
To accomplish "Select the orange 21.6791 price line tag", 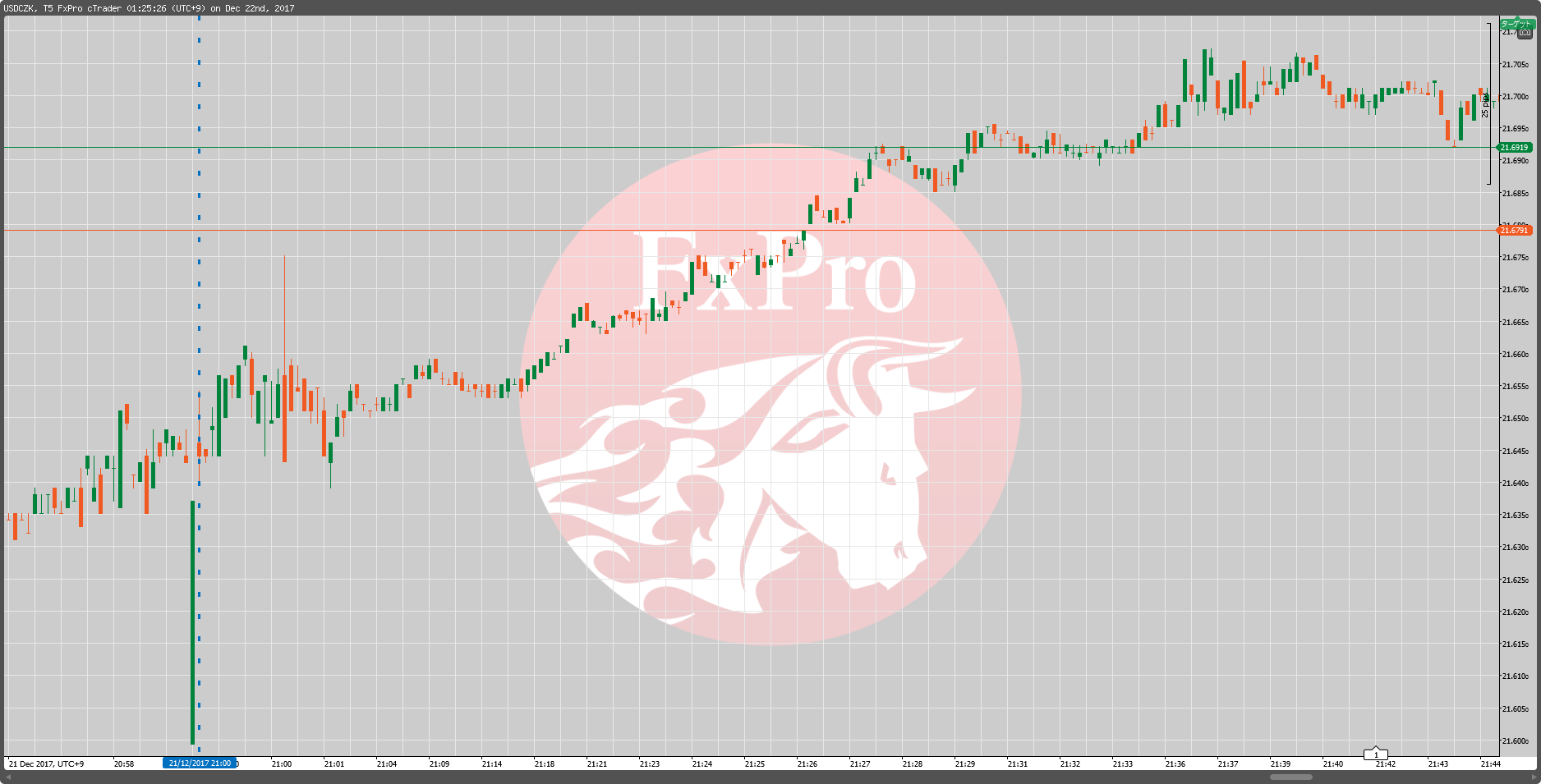I will [1515, 231].
